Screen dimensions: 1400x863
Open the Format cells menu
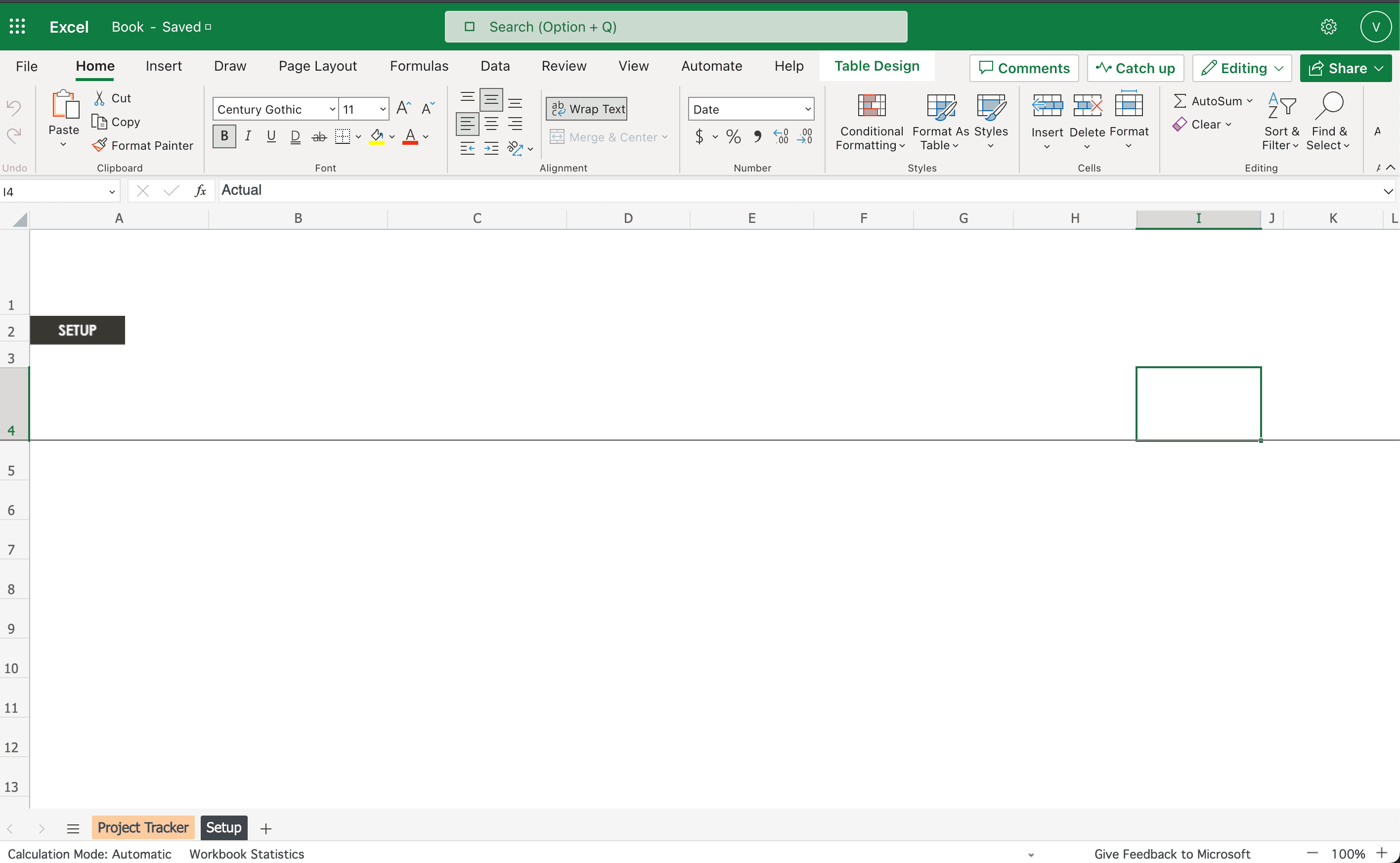1128,122
